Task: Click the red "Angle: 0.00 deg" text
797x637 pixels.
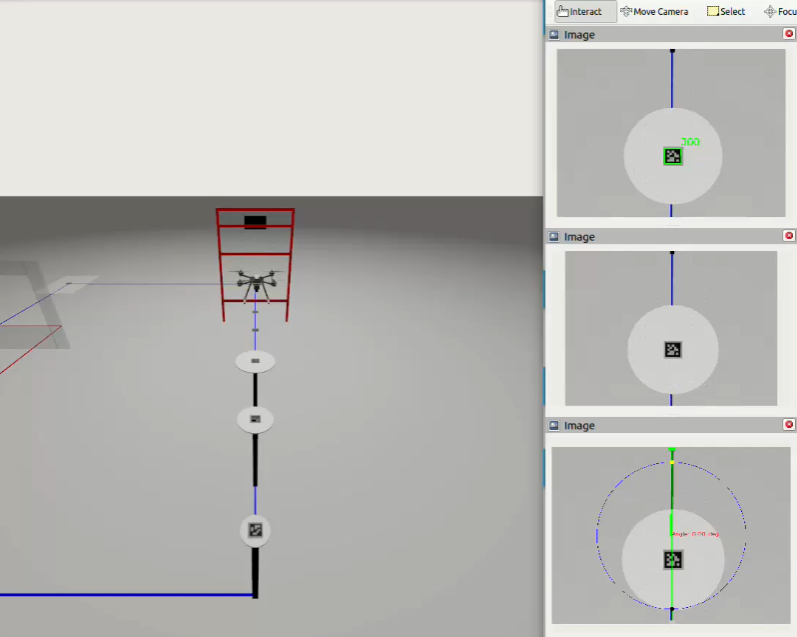Action: tap(695, 534)
